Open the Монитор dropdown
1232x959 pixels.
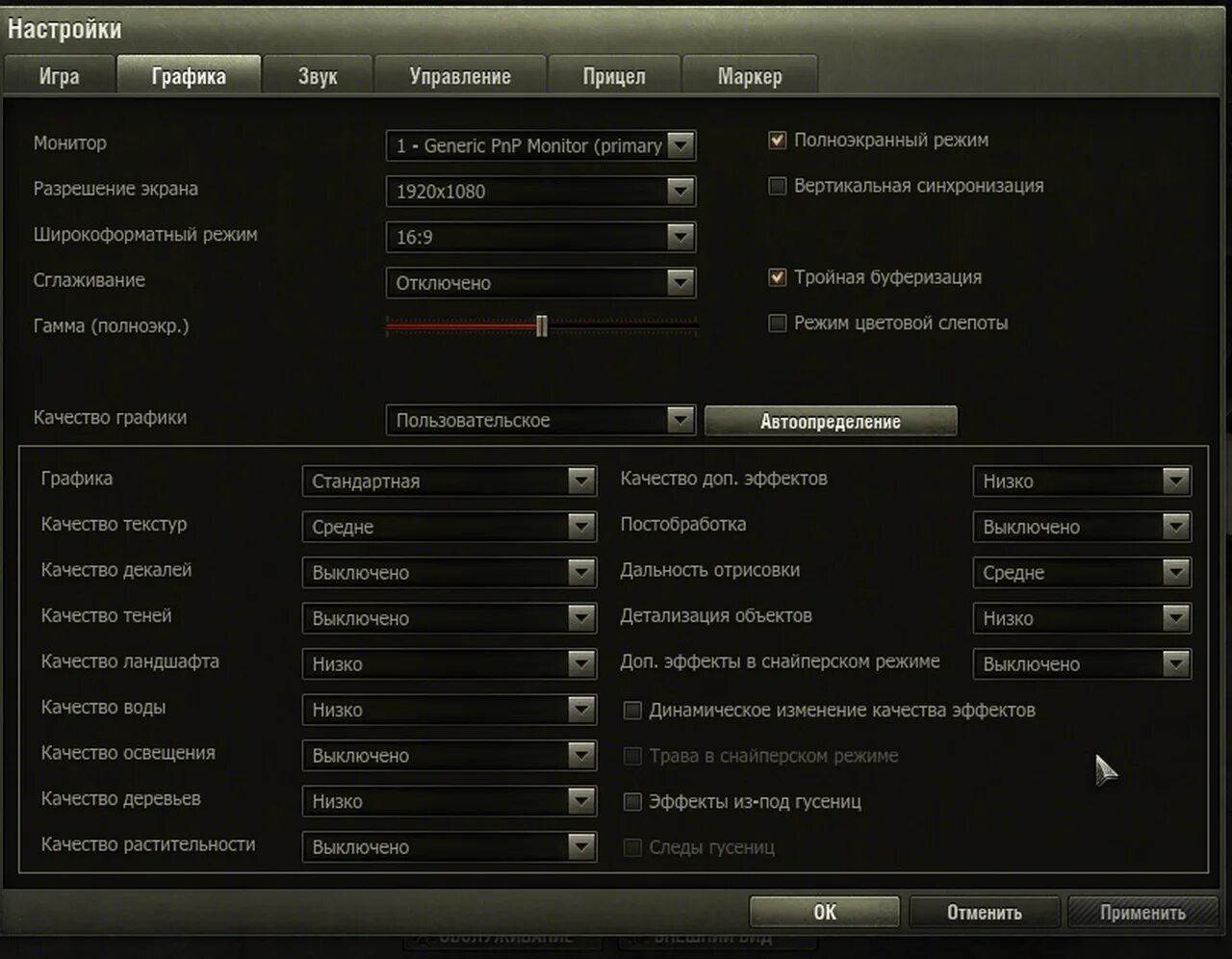541,145
